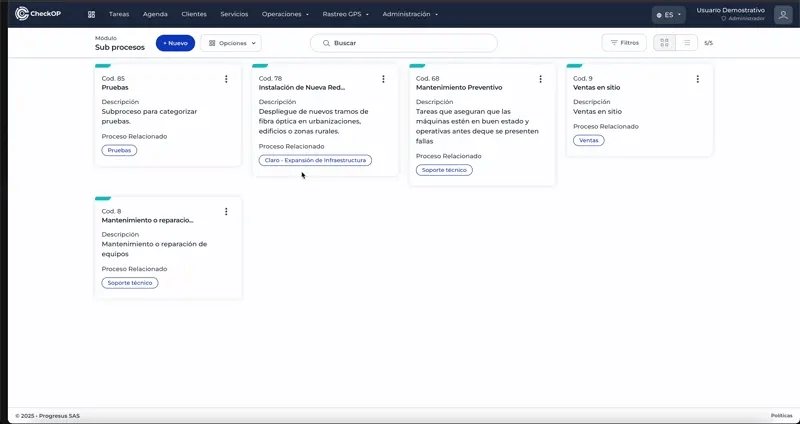Open the Servicios section

234,14
